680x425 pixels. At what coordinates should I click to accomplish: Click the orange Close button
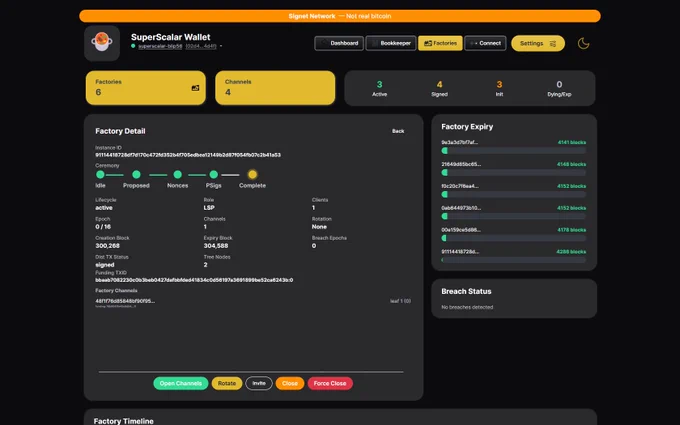tap(290, 383)
